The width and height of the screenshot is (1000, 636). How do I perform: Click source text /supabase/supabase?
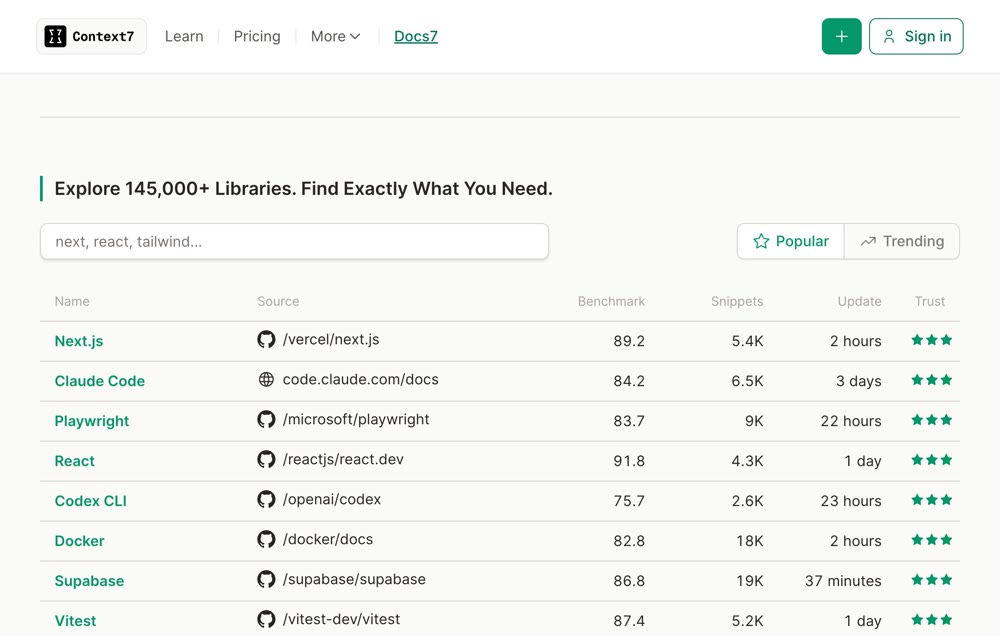tap(354, 579)
